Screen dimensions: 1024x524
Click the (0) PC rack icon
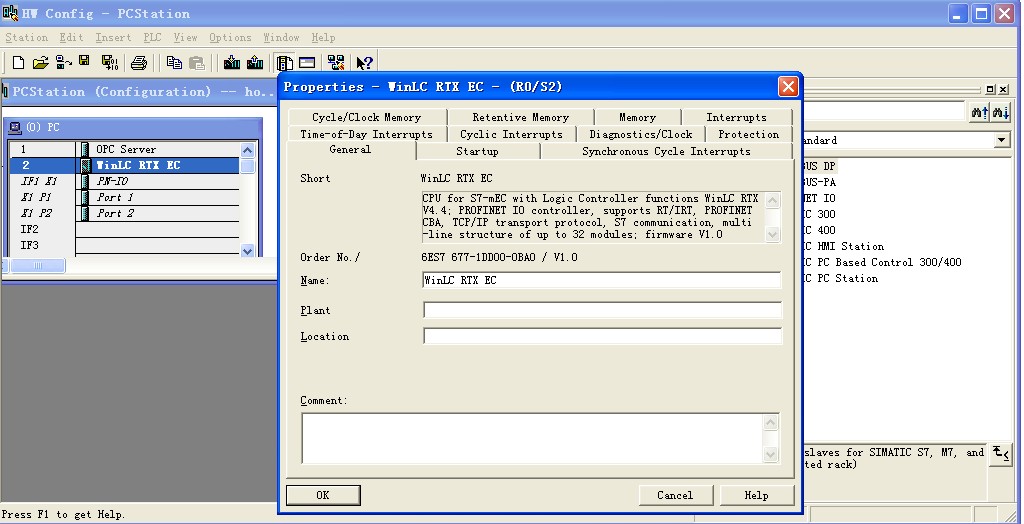[x=15, y=127]
